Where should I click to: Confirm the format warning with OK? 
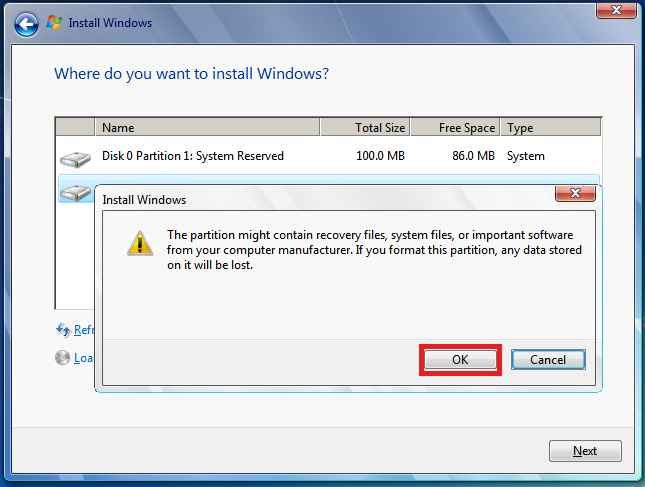[460, 360]
